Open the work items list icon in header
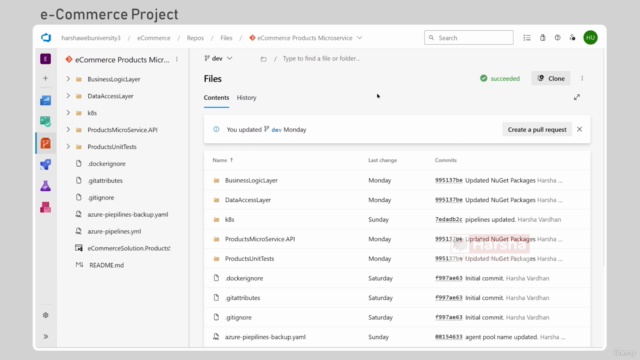This screenshot has height=360, width=640. tap(527, 38)
